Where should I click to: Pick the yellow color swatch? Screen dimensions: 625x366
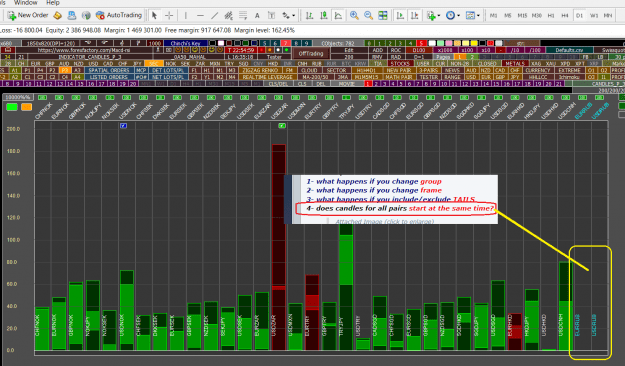(474, 43)
